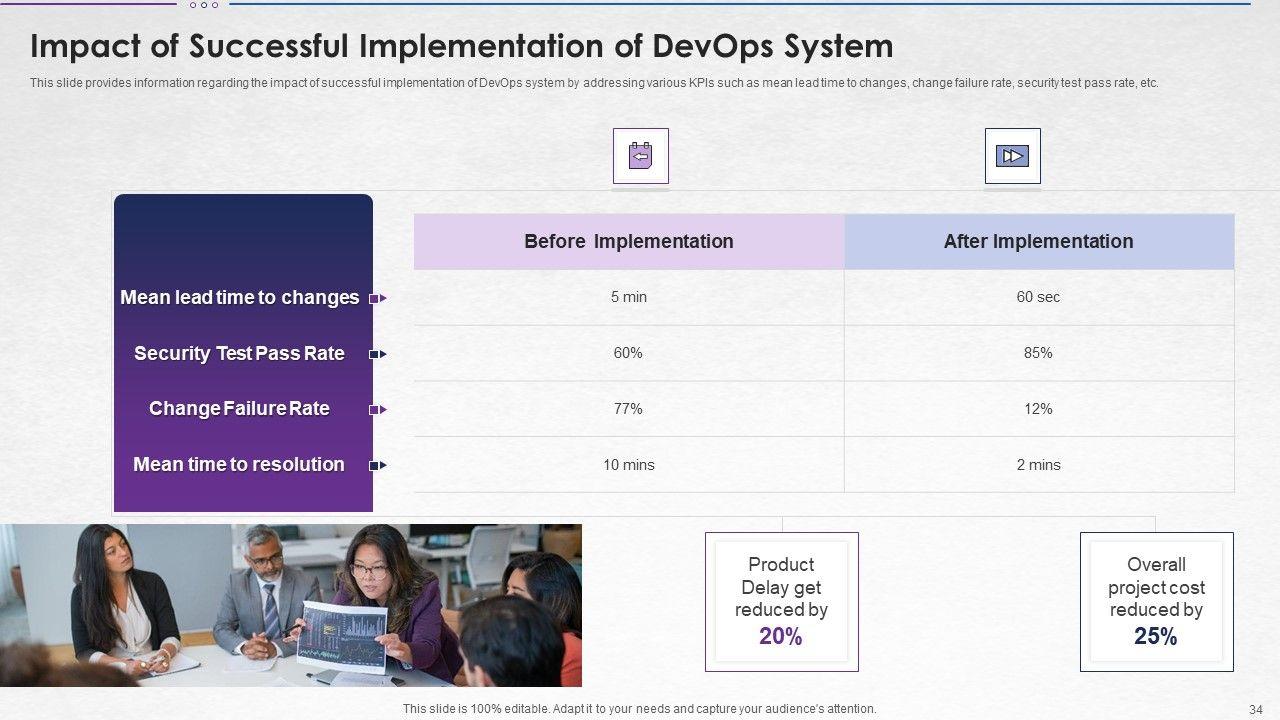
Task: Click the arrow marker beside Security Test Pass Rate
Action: pyautogui.click(x=378, y=354)
